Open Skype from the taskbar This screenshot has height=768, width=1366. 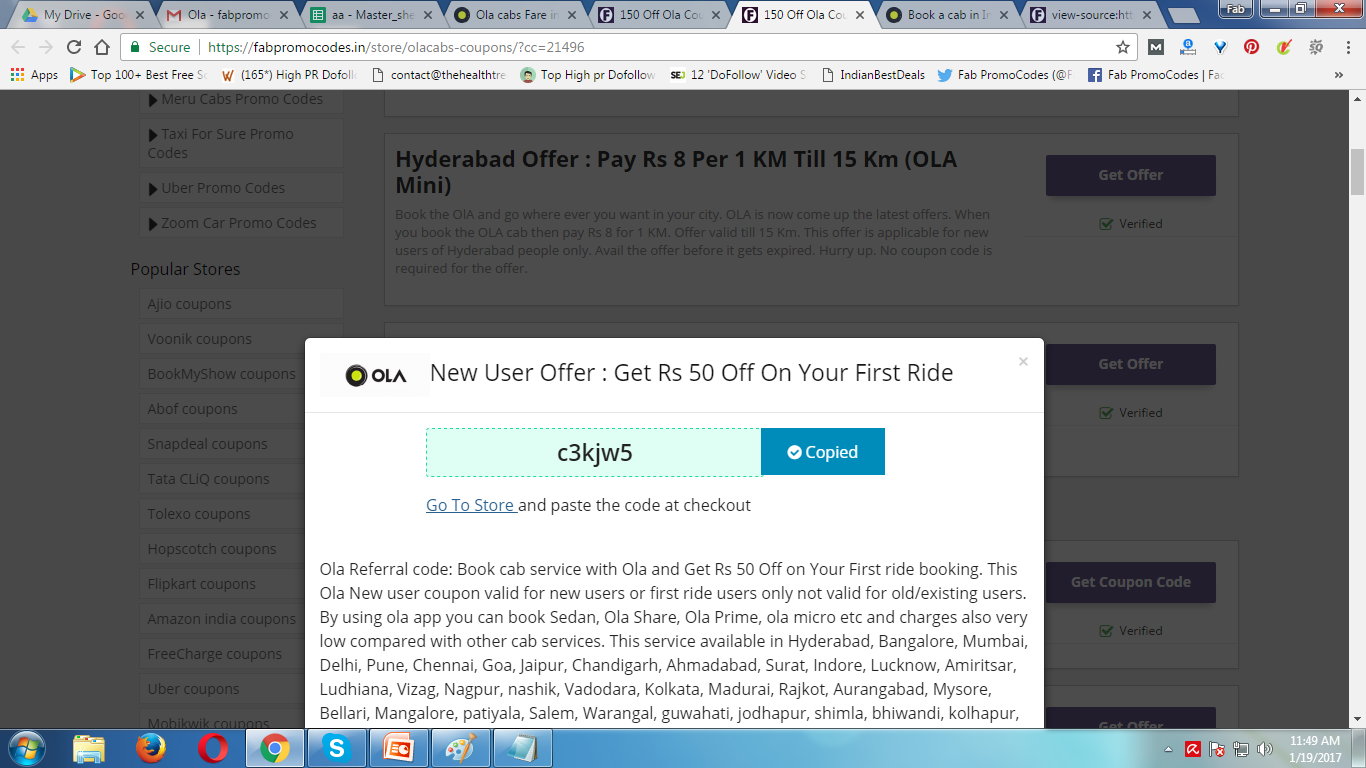336,748
